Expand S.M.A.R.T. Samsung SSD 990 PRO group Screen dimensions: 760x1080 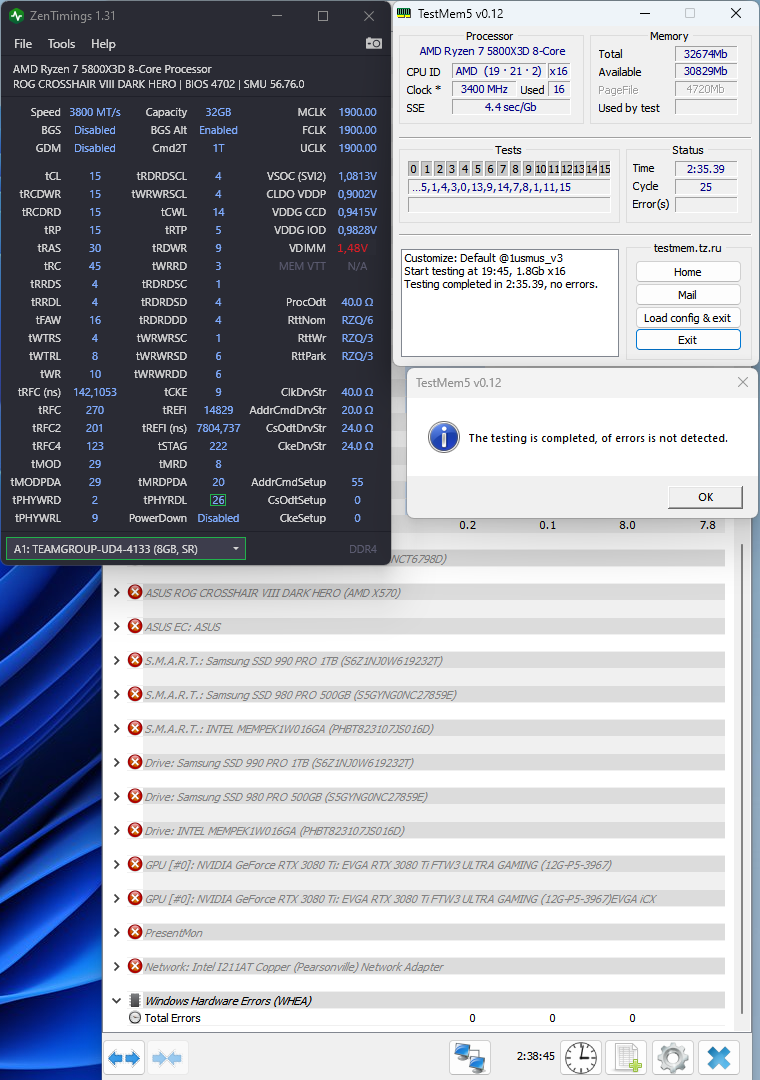click(116, 660)
